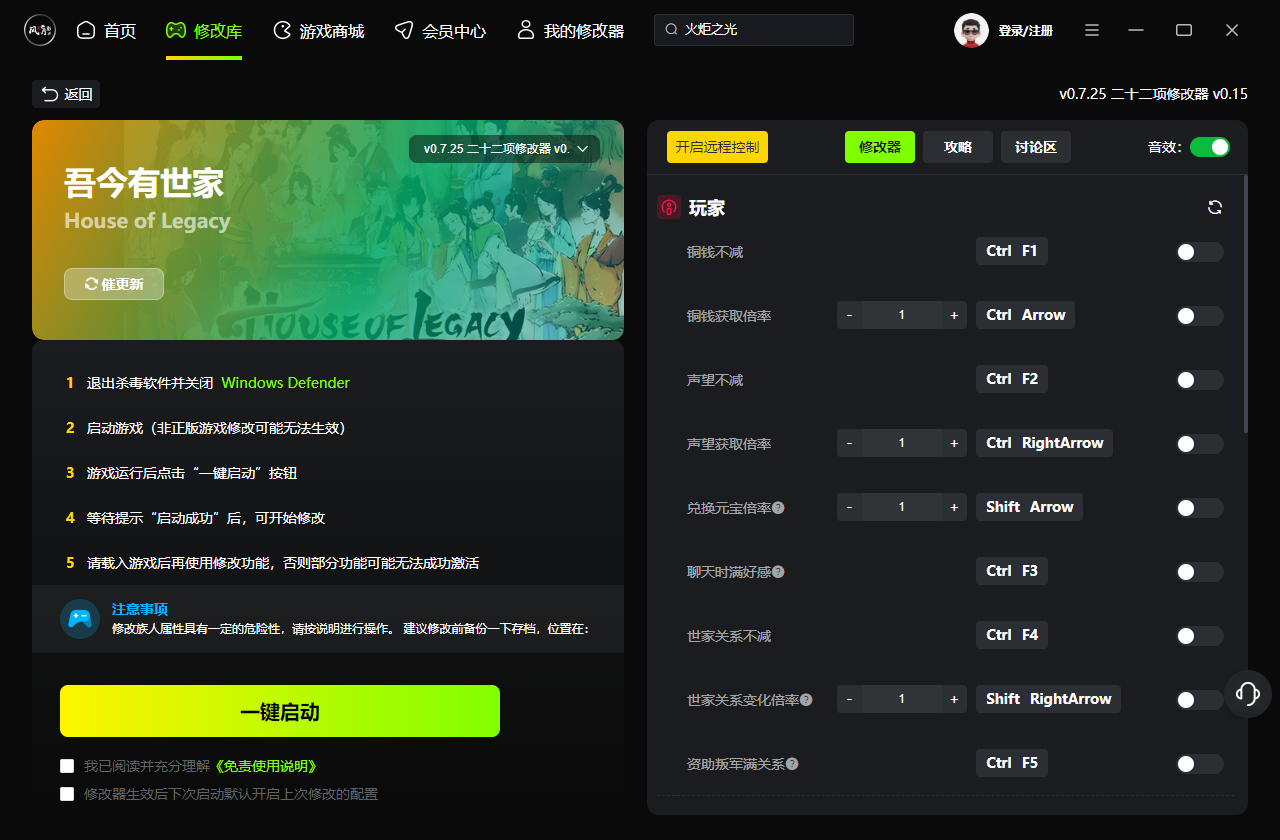
Task: Open the customer service headset icon
Action: pyautogui.click(x=1248, y=693)
